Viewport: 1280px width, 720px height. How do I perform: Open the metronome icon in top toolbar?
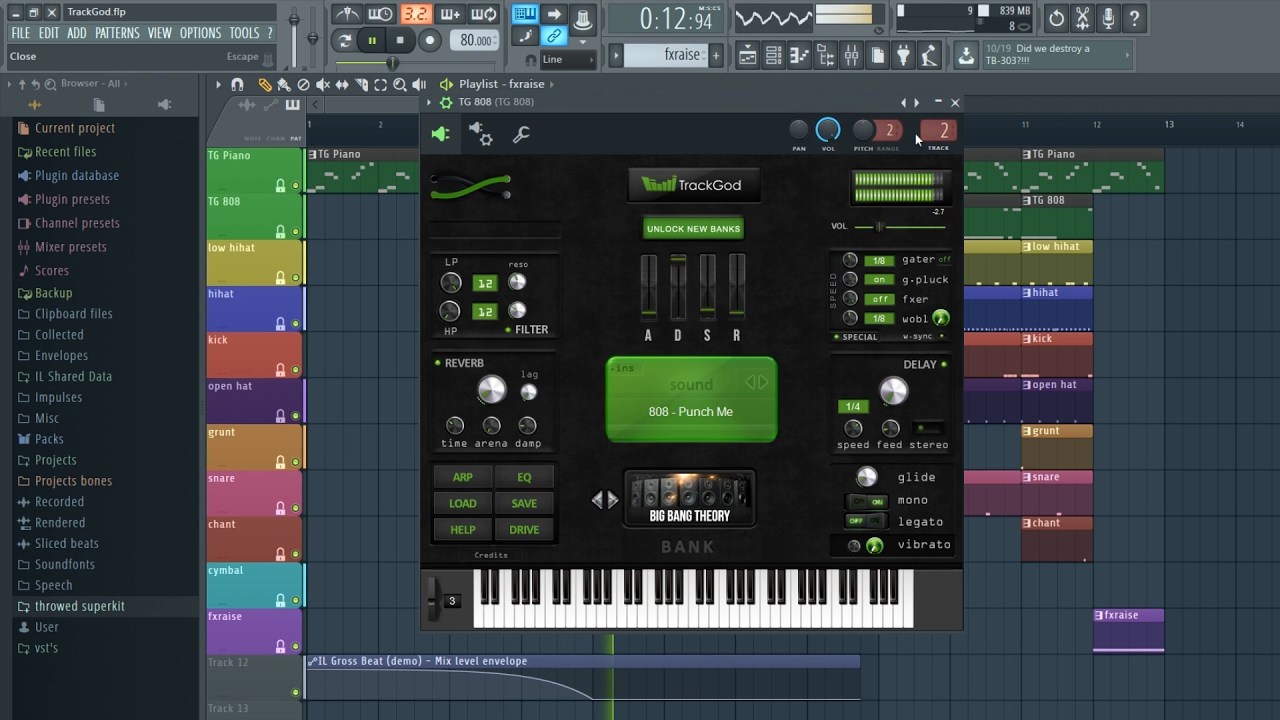tap(347, 14)
